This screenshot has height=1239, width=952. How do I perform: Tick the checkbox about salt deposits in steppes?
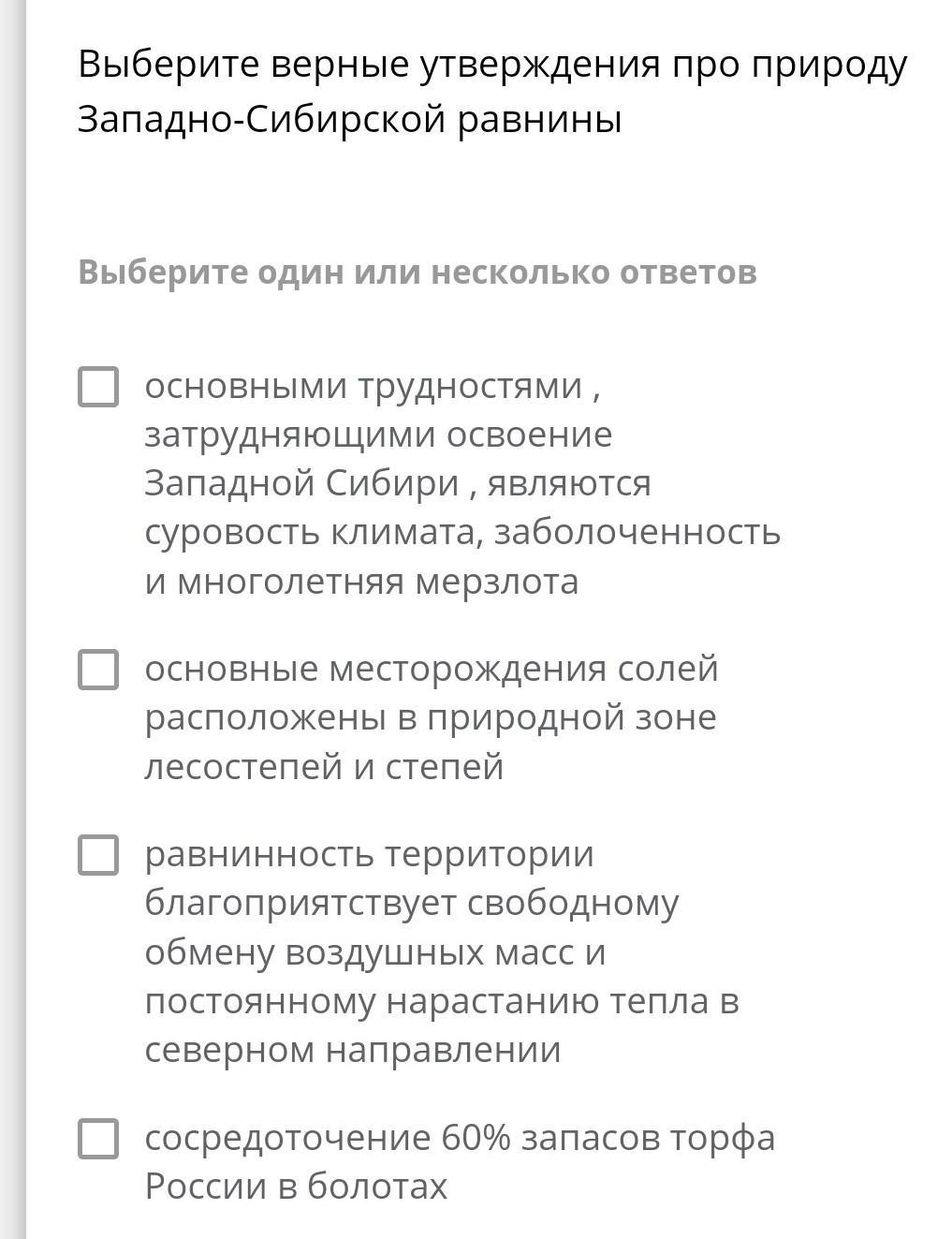[x=98, y=670]
